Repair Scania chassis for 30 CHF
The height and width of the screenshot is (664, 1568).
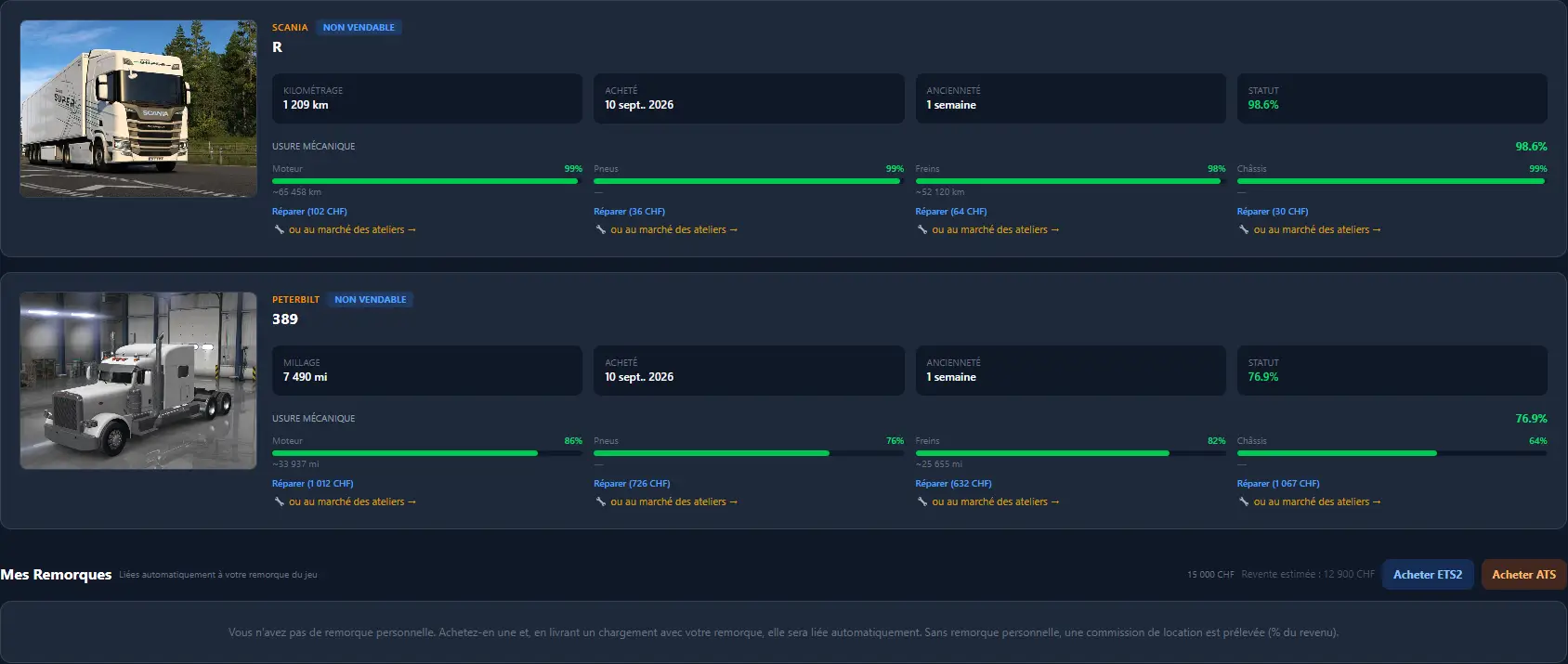(x=1272, y=212)
